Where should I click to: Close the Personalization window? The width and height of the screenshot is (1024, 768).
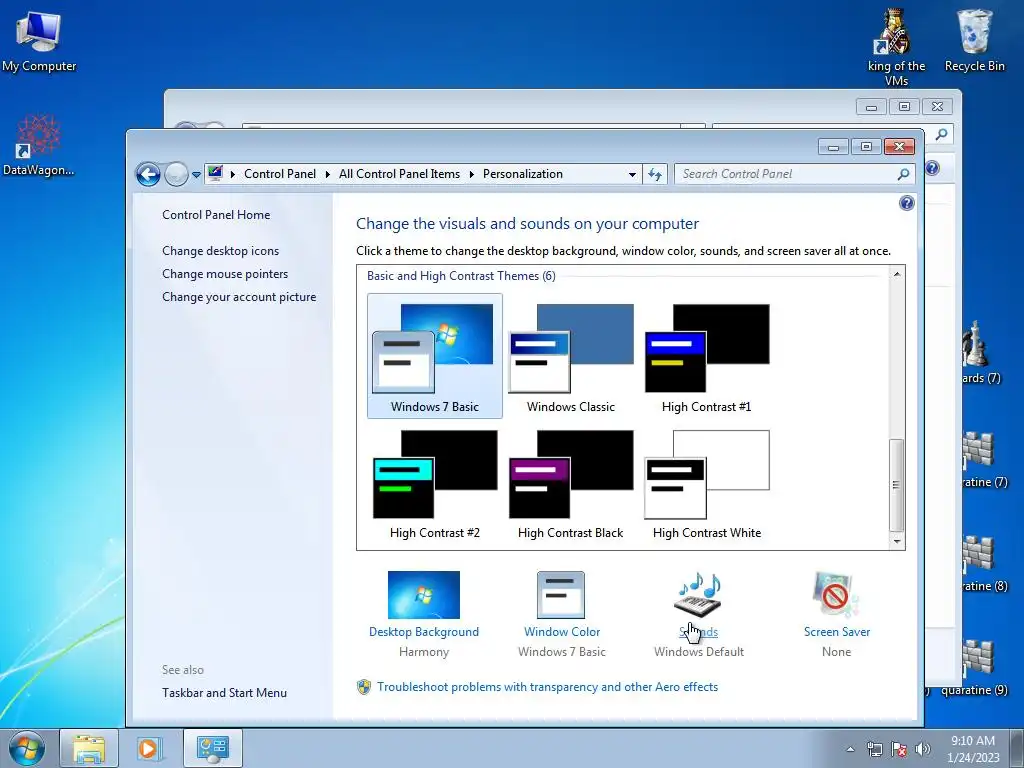point(899,146)
